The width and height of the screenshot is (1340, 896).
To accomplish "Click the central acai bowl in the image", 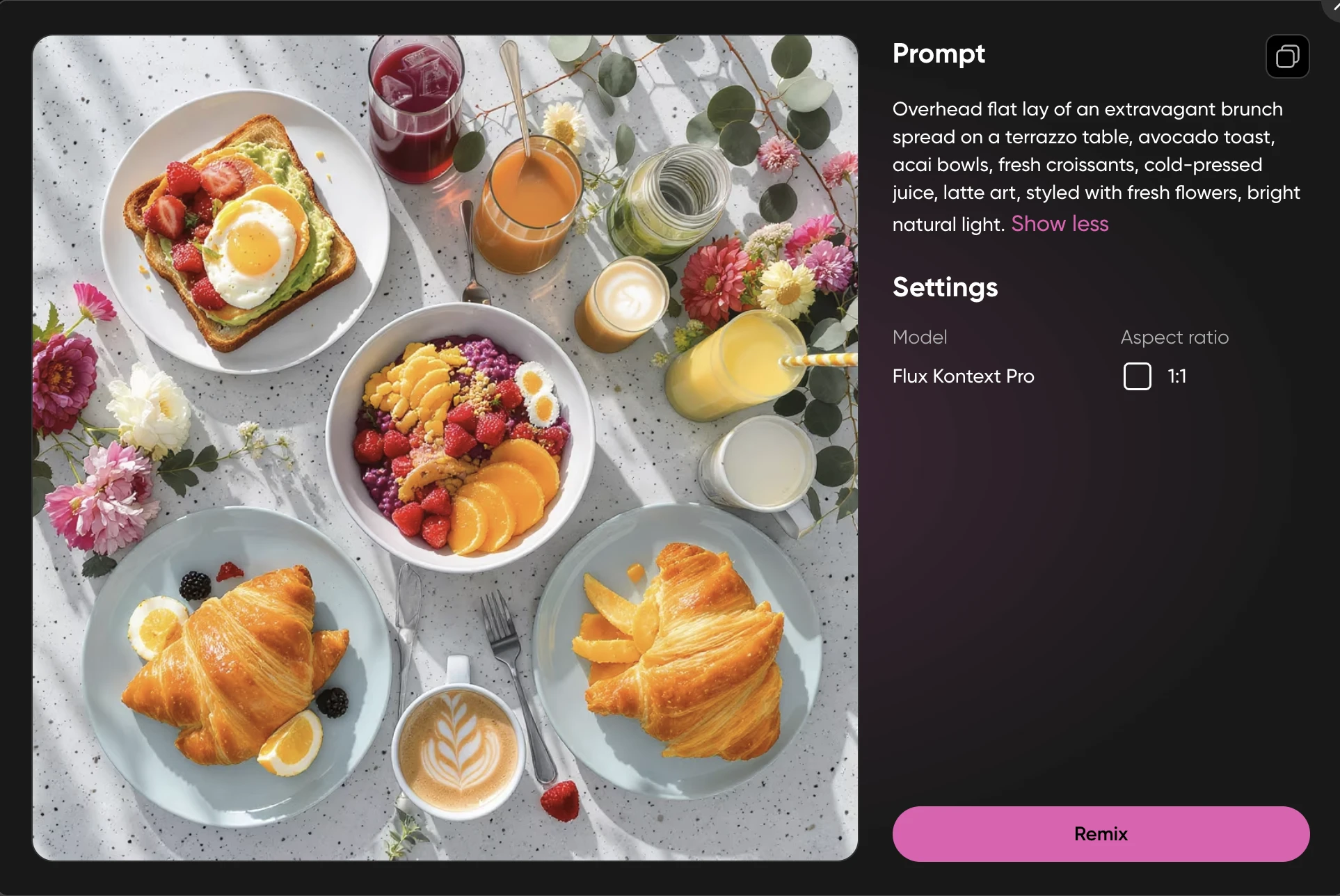I will pyautogui.click(x=461, y=438).
